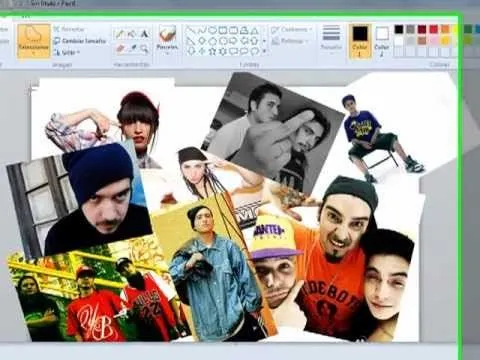Open the Girar rotate dropdown
This screenshot has width=480, height=360.
67,52
